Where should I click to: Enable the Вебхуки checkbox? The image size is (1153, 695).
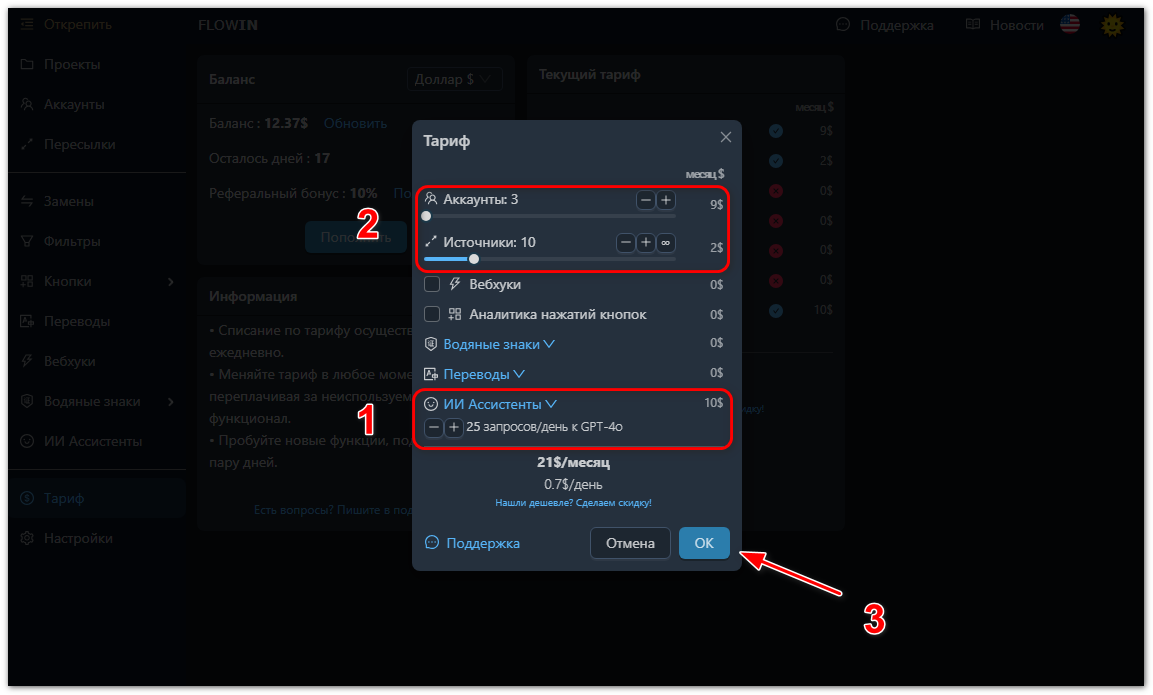click(x=432, y=285)
